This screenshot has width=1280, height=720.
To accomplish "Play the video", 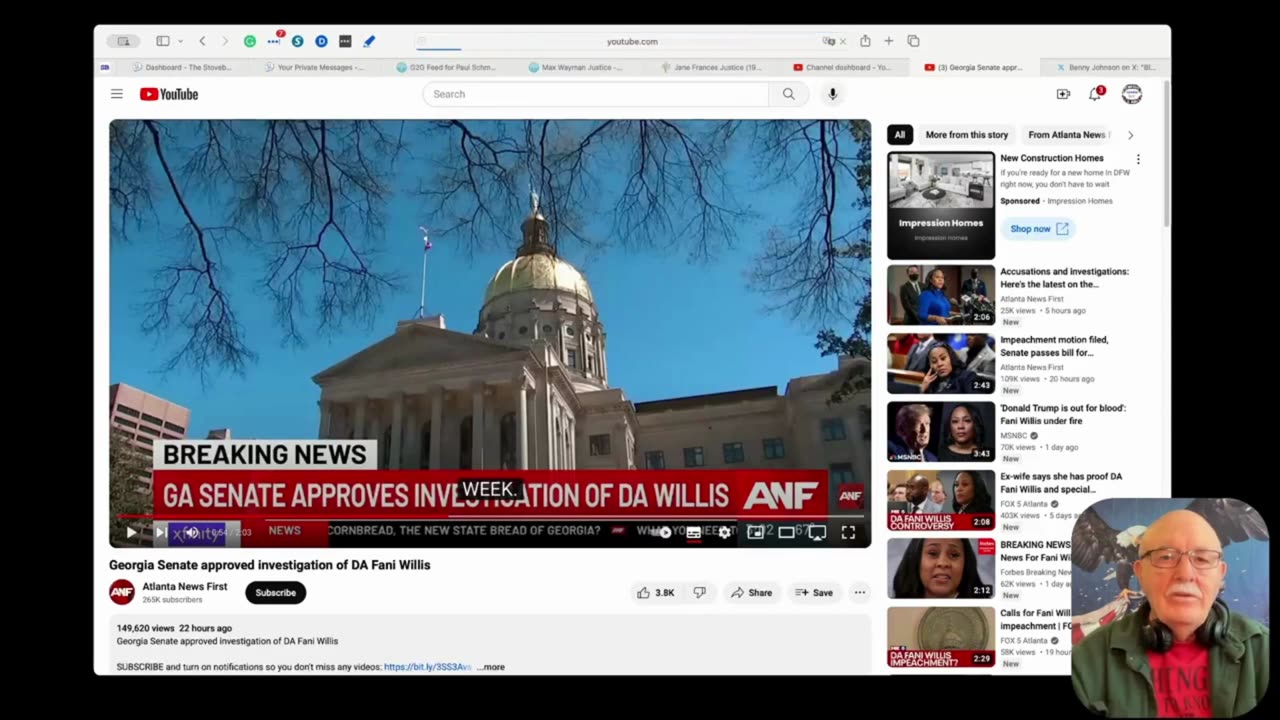I will [x=131, y=533].
